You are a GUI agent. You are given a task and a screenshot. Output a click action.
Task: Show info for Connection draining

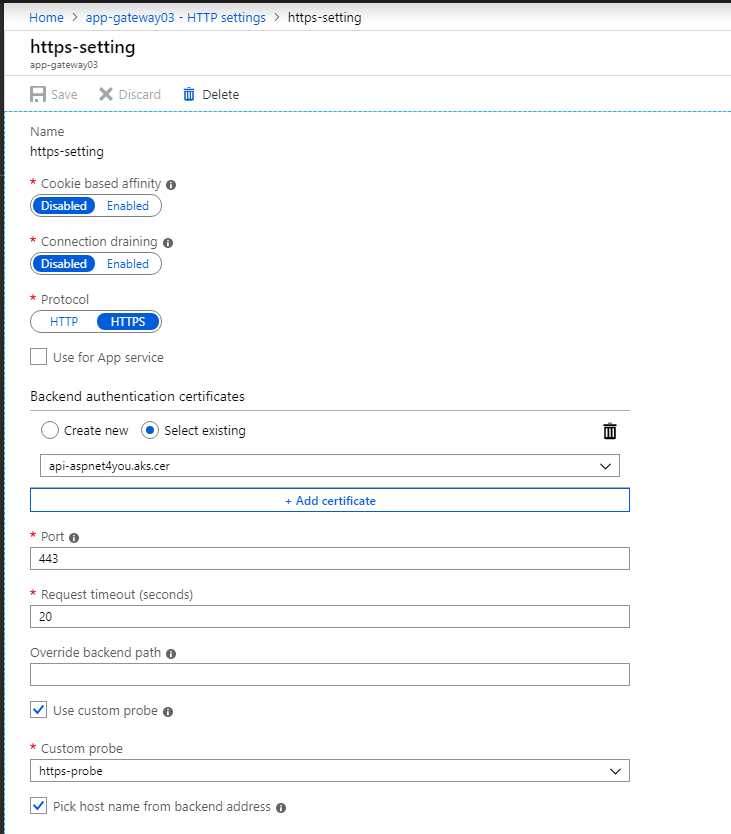[168, 243]
